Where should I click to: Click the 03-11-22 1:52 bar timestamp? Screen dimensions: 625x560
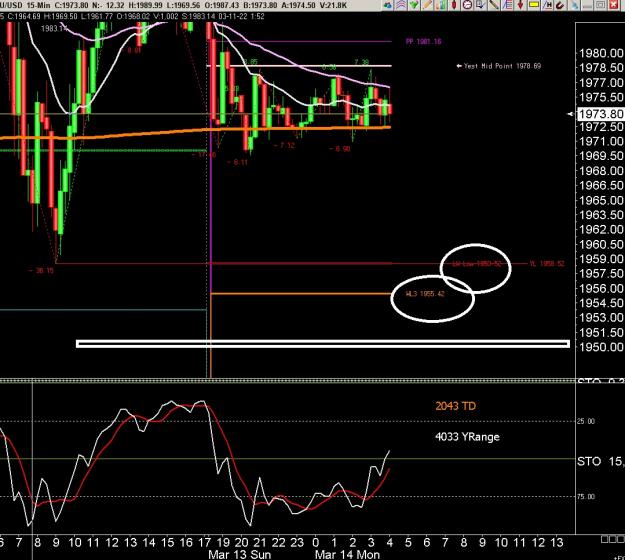241,16
